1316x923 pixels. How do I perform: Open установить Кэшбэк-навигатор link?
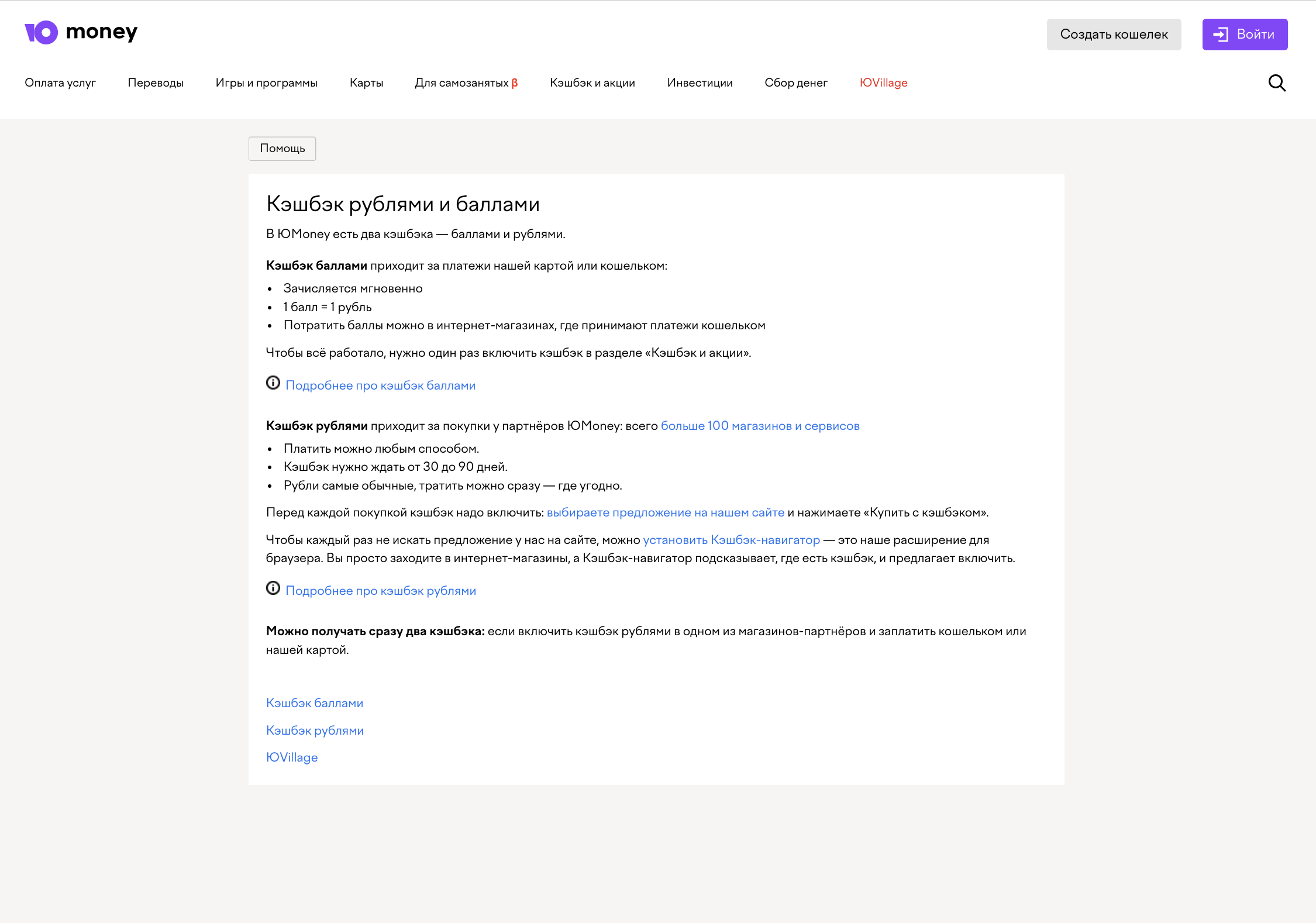coord(731,540)
